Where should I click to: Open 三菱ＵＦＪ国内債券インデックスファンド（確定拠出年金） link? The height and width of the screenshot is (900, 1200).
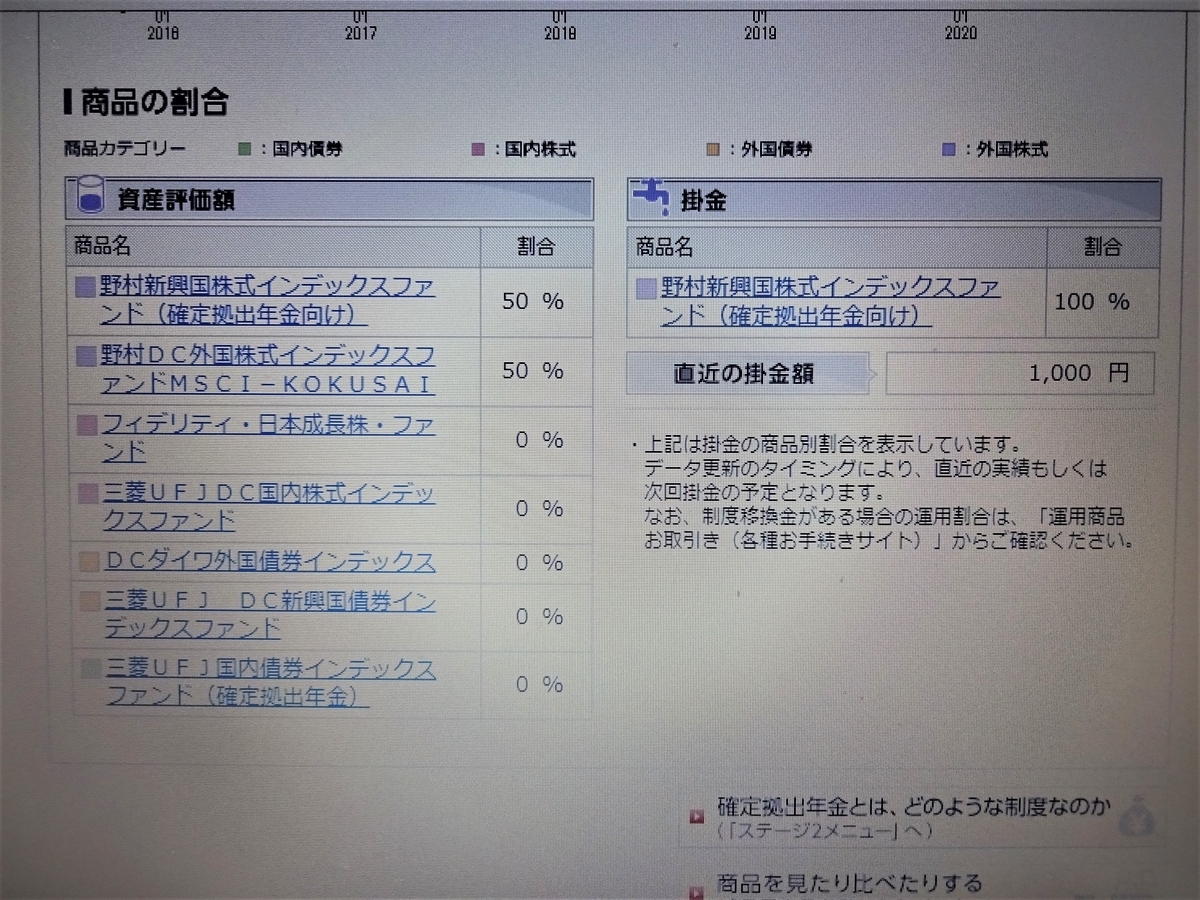(x=270, y=683)
